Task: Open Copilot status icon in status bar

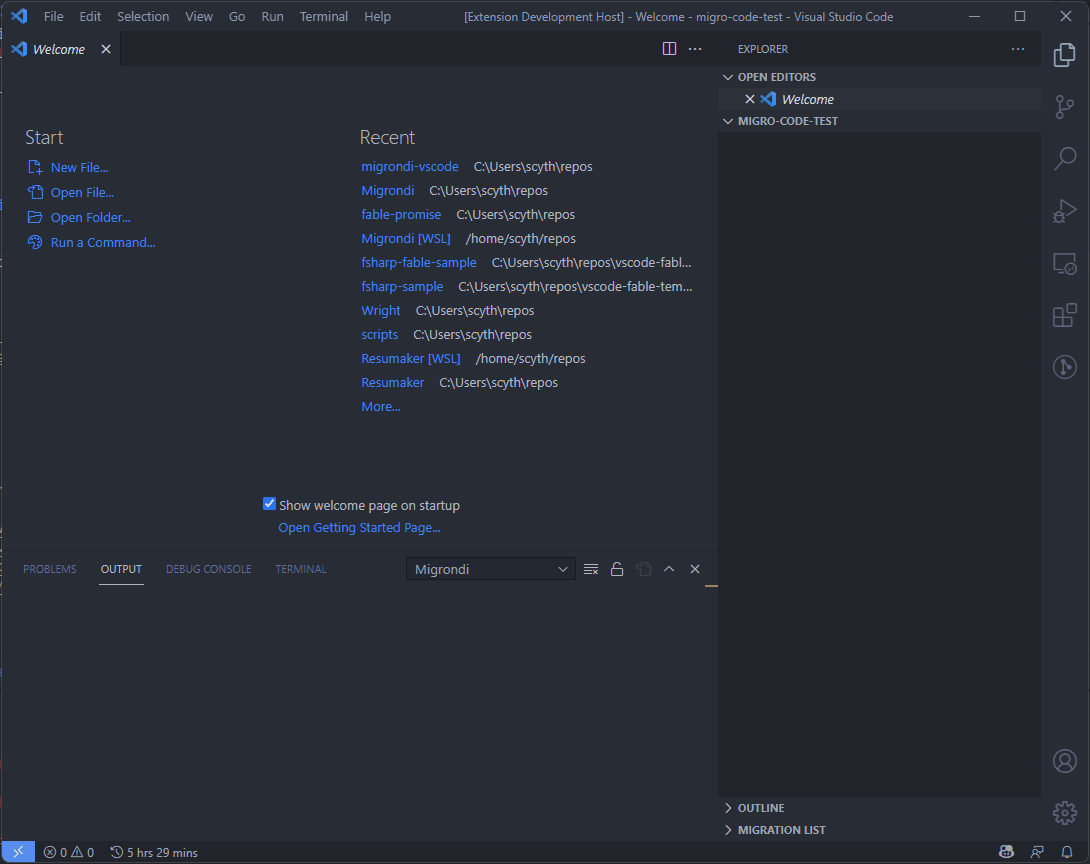Action: point(1006,852)
